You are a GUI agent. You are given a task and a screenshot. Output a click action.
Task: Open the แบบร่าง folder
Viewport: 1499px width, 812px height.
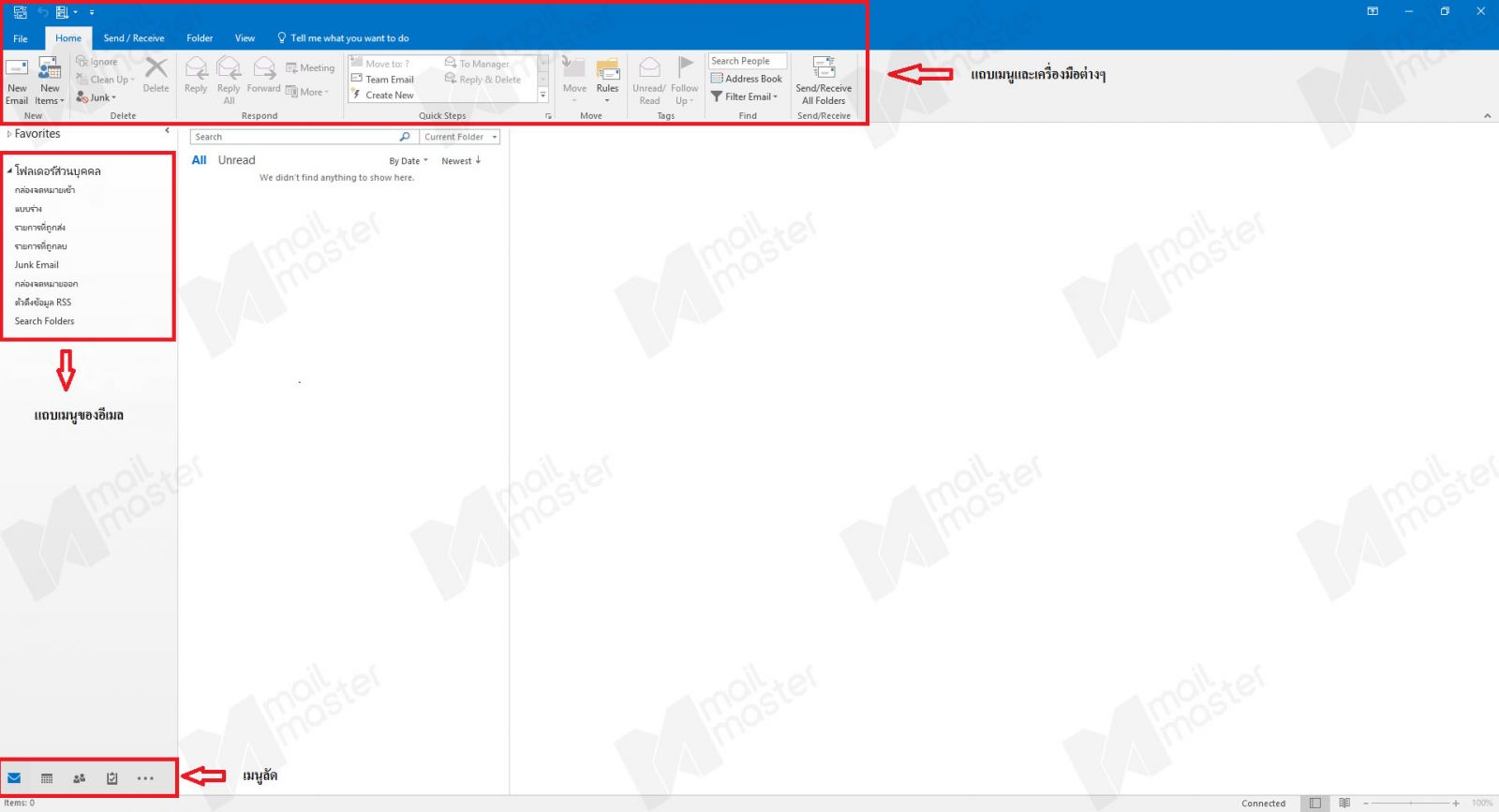tap(28, 209)
